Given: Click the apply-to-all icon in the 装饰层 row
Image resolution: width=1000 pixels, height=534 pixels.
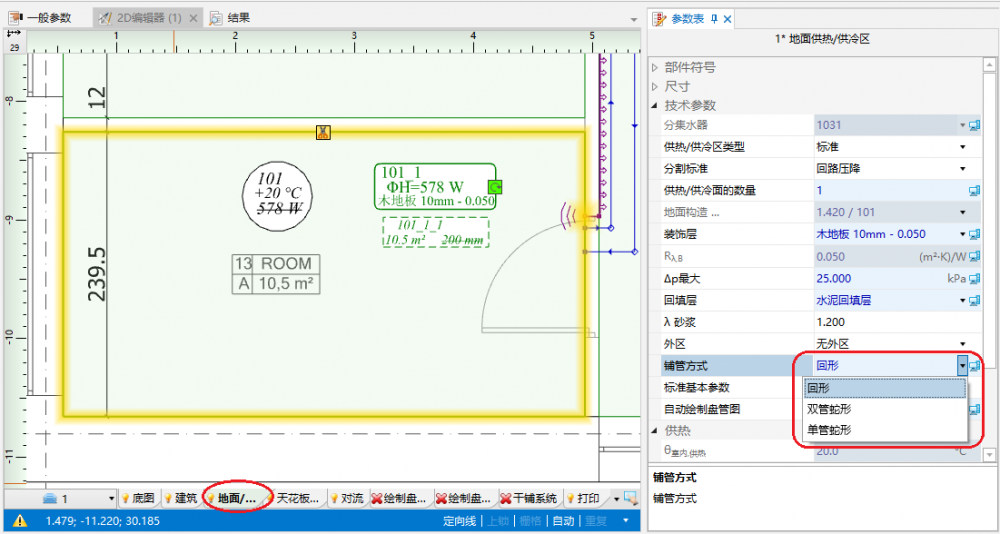Looking at the screenshot, I should [975, 234].
